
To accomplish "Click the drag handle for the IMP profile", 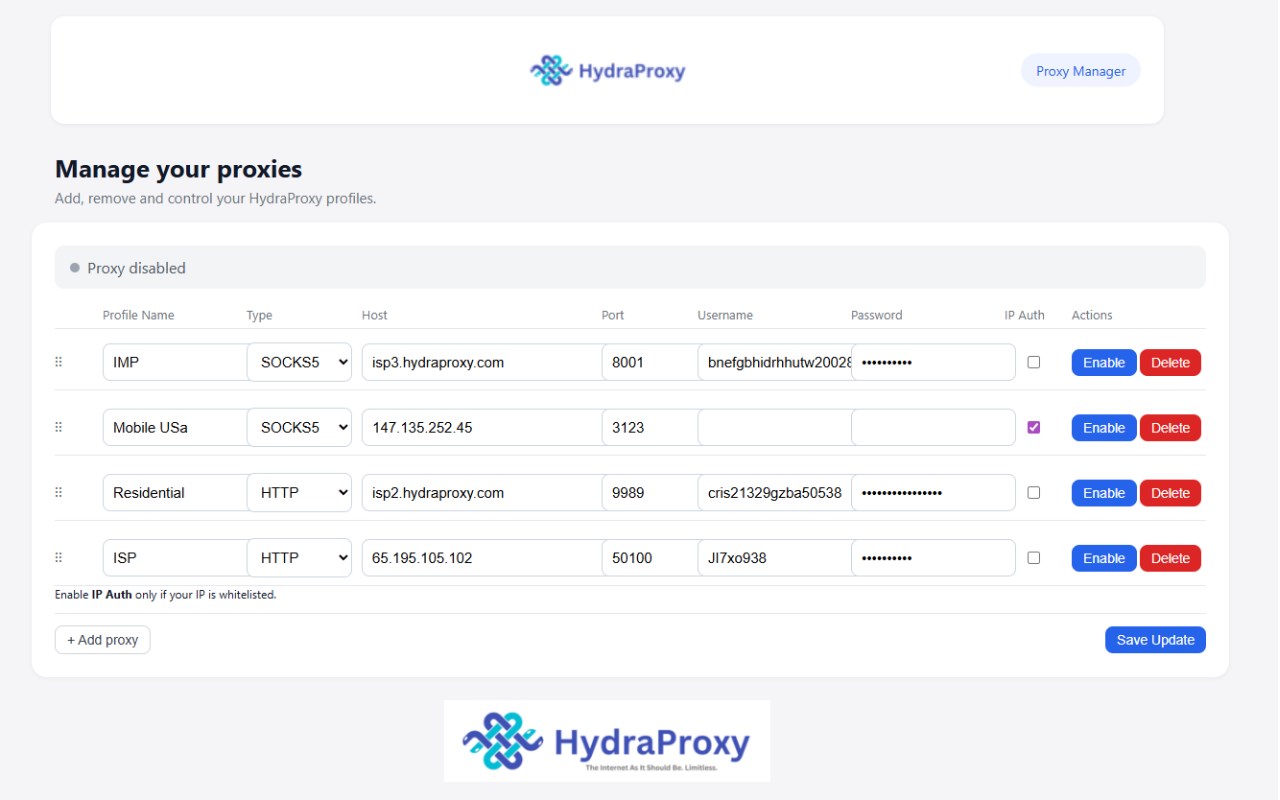I will click(x=58, y=362).
